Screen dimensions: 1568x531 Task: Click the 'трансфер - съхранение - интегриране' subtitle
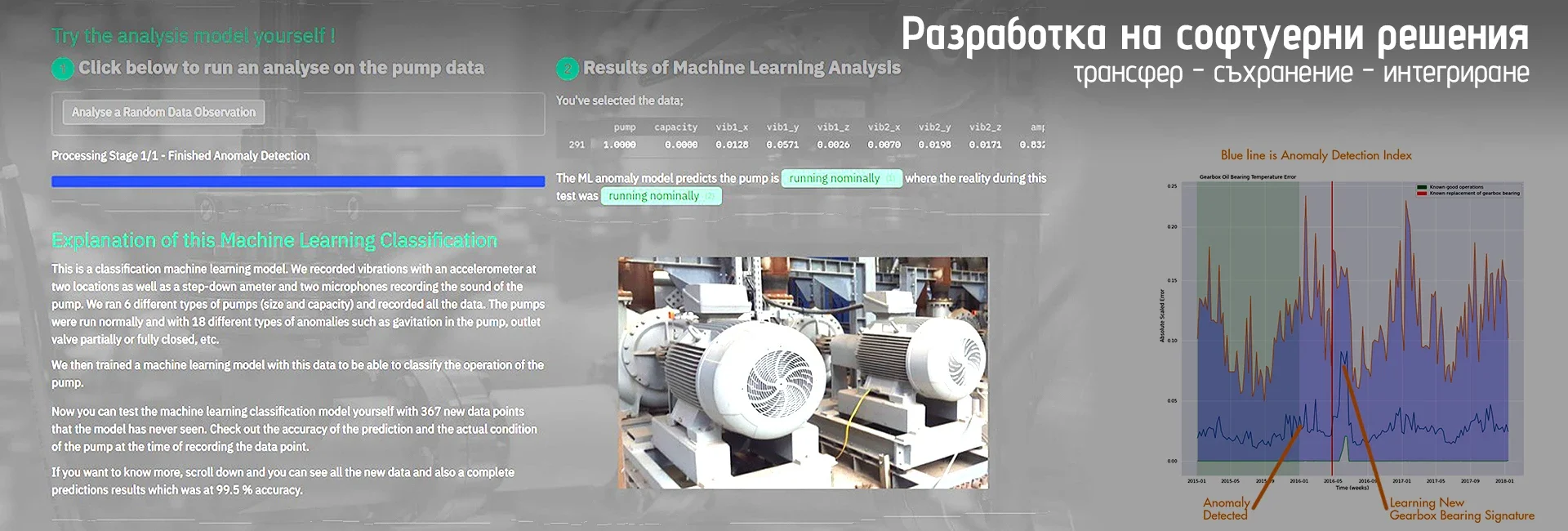pos(1301,73)
